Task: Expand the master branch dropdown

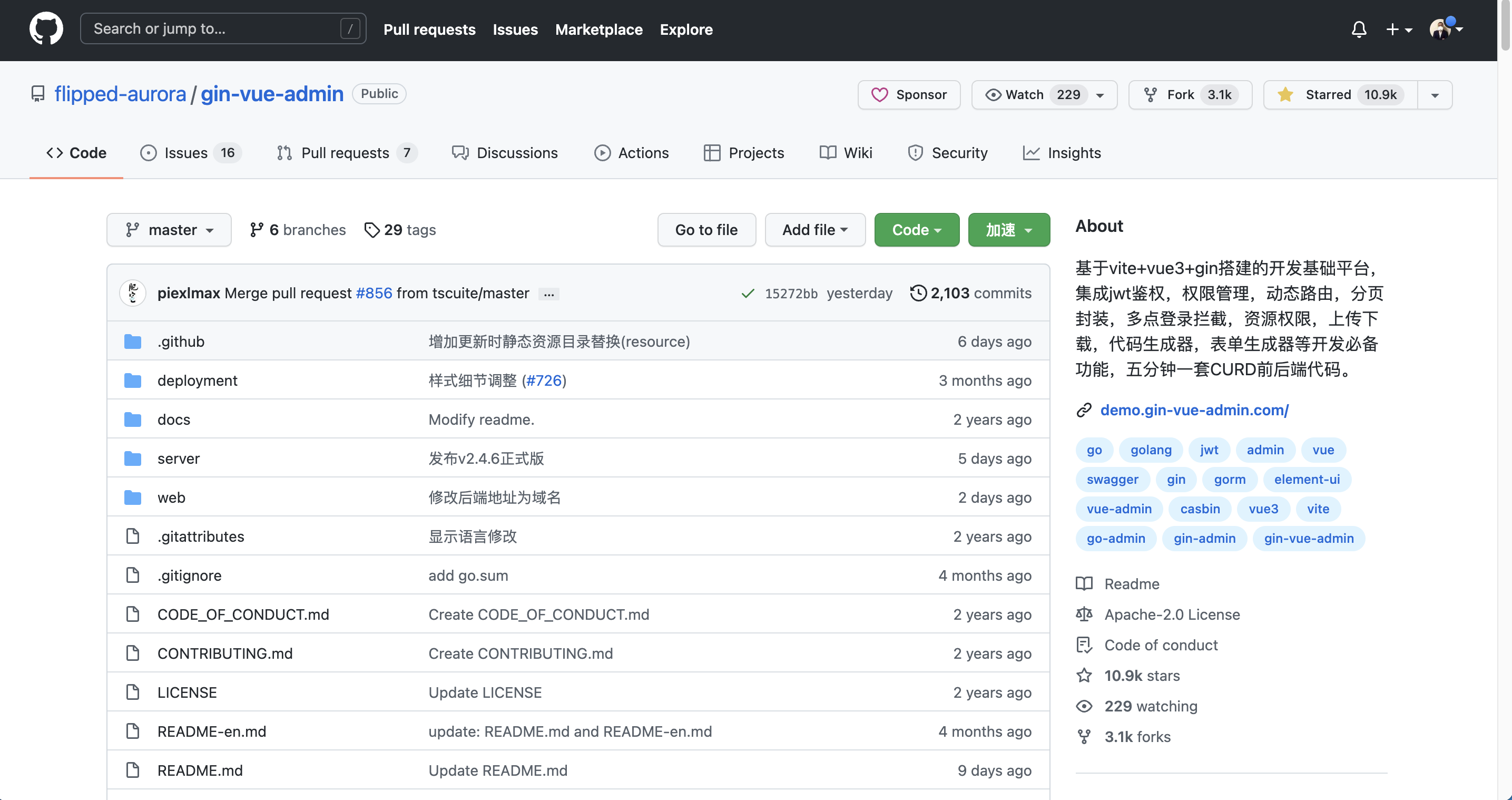Action: [169, 230]
